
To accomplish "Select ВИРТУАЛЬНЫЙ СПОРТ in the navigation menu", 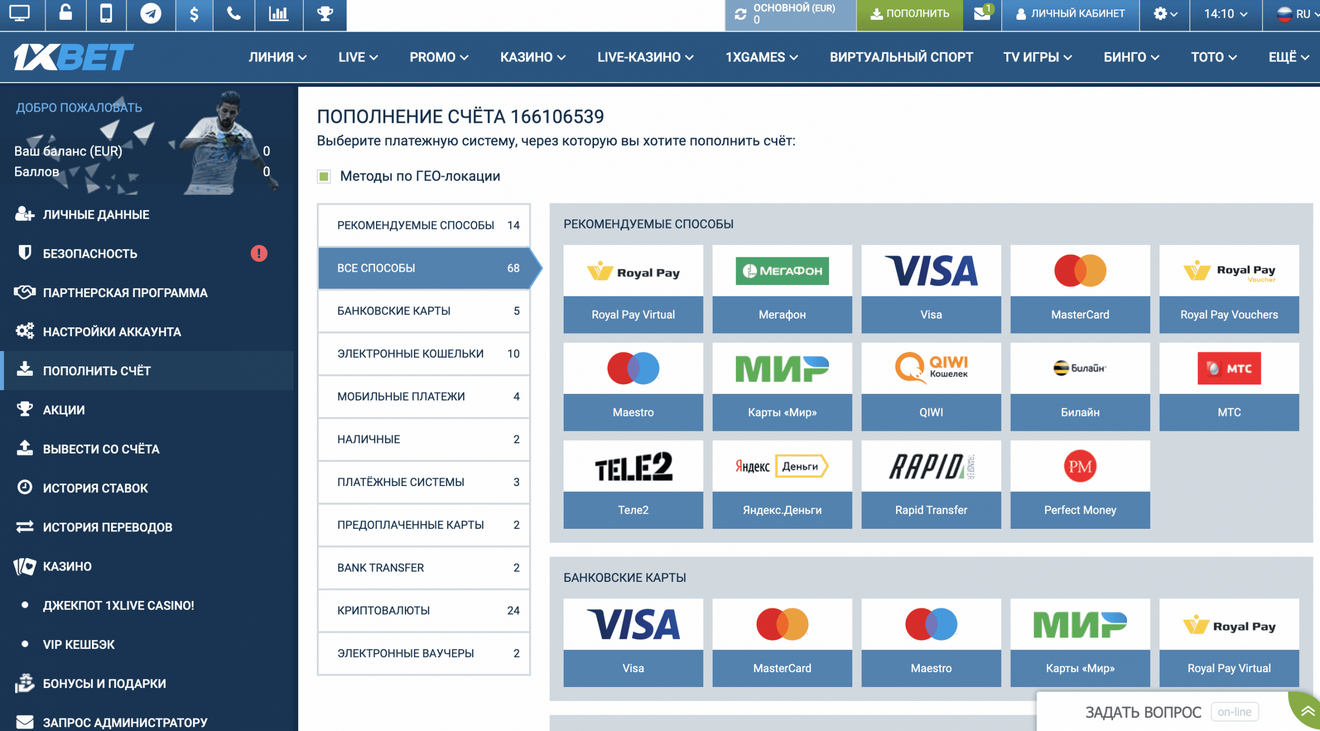I will (901, 57).
